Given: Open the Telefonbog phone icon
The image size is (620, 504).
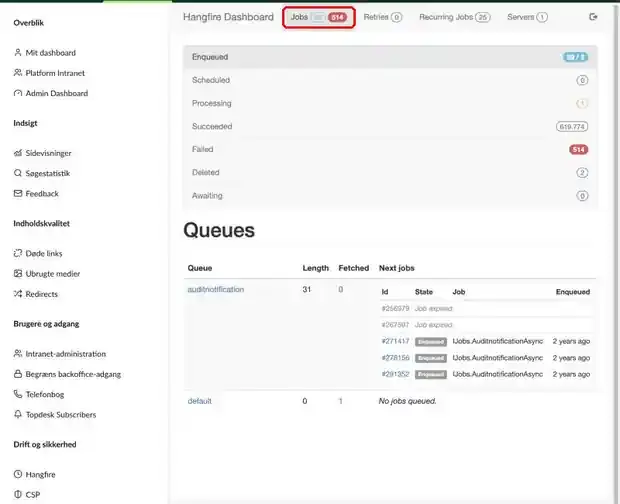Looking at the screenshot, I should click(17, 394).
